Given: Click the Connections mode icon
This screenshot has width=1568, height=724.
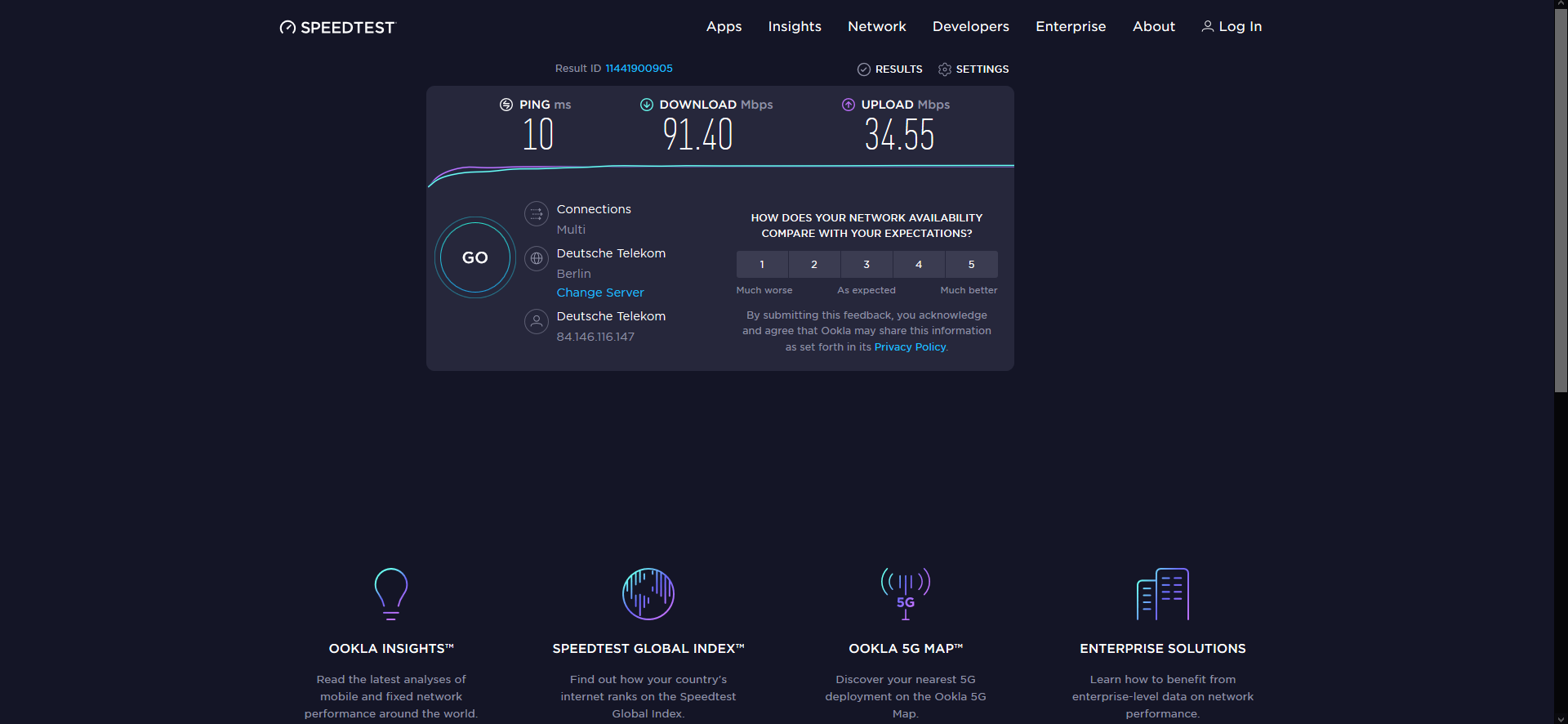Looking at the screenshot, I should tap(537, 214).
